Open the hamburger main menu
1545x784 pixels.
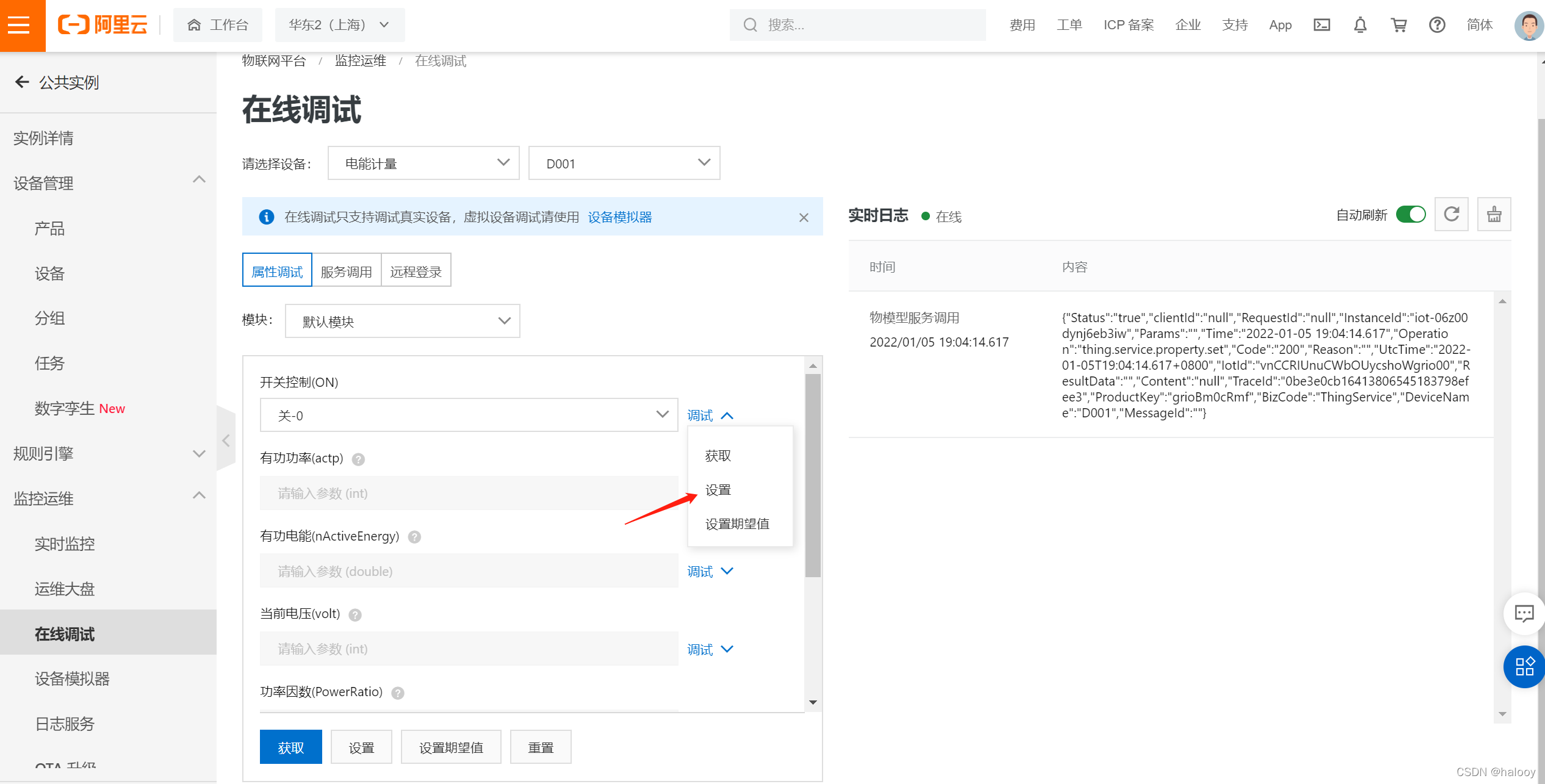[x=19, y=25]
